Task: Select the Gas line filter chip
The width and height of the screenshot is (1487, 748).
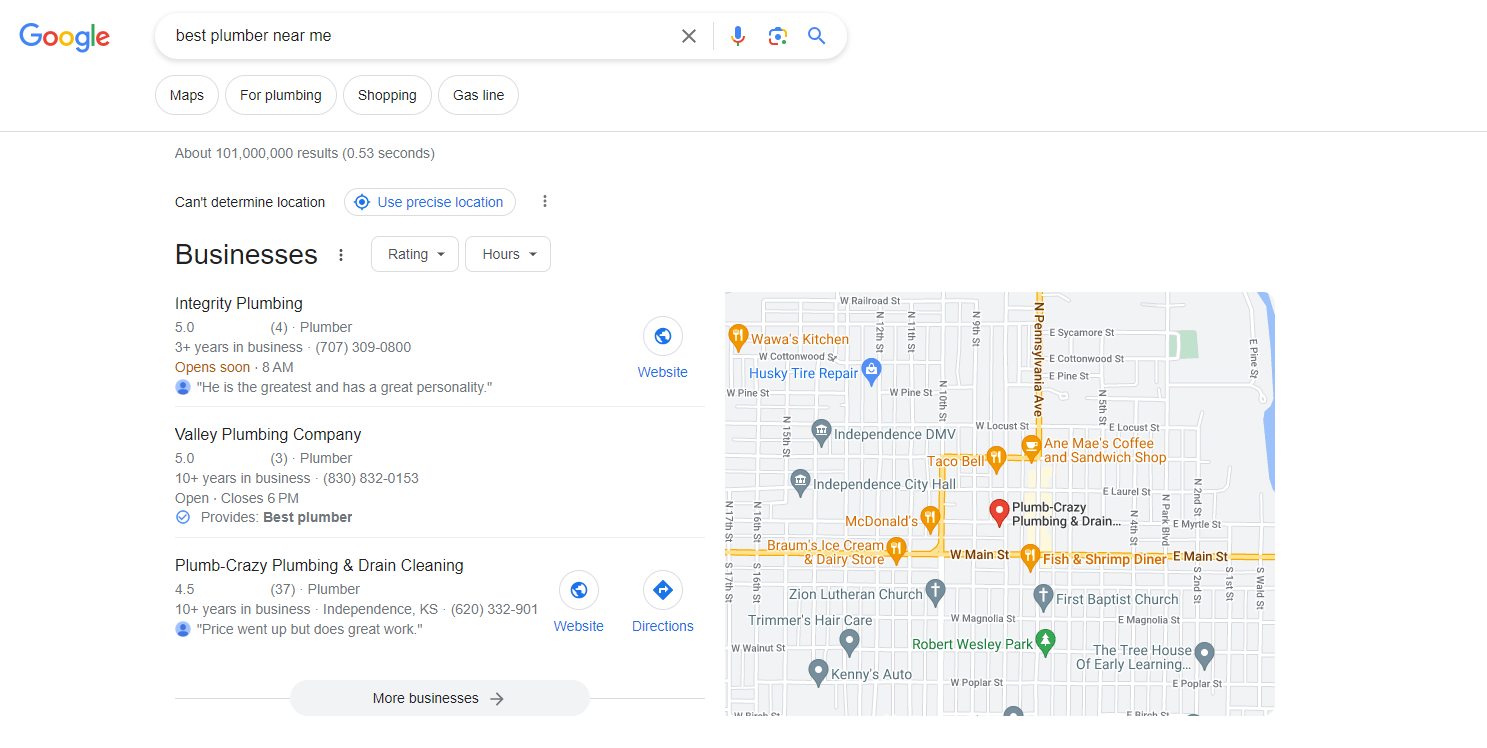Action: coord(478,95)
